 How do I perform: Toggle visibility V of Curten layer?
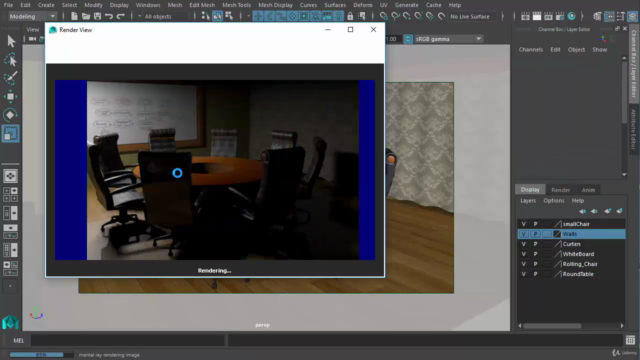523,244
